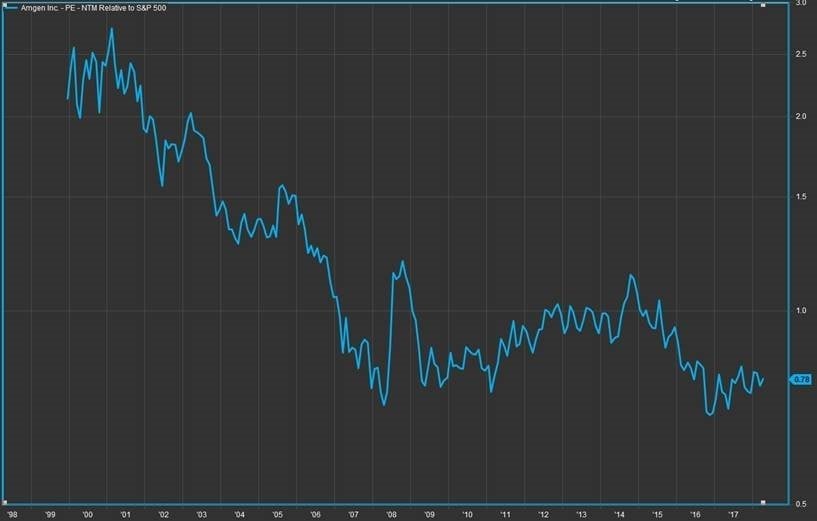817x521 pixels.
Task: Click the bottom-right chart resize handle
Action: pyautogui.click(x=764, y=501)
